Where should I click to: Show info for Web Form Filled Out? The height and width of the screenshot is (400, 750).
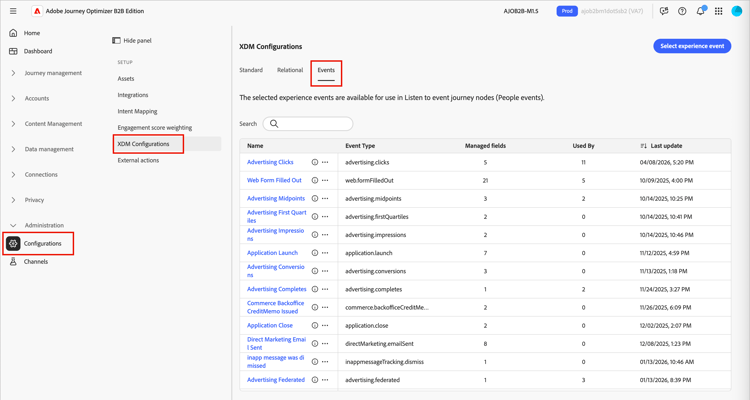point(315,180)
